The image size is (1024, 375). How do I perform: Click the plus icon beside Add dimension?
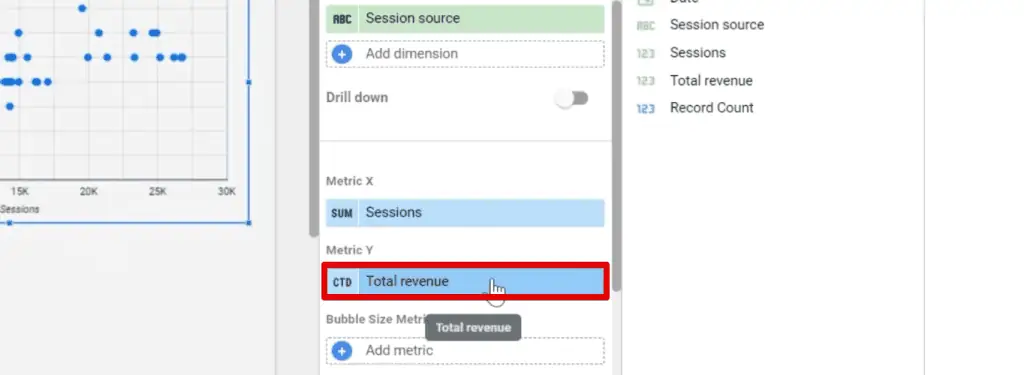[342, 54]
